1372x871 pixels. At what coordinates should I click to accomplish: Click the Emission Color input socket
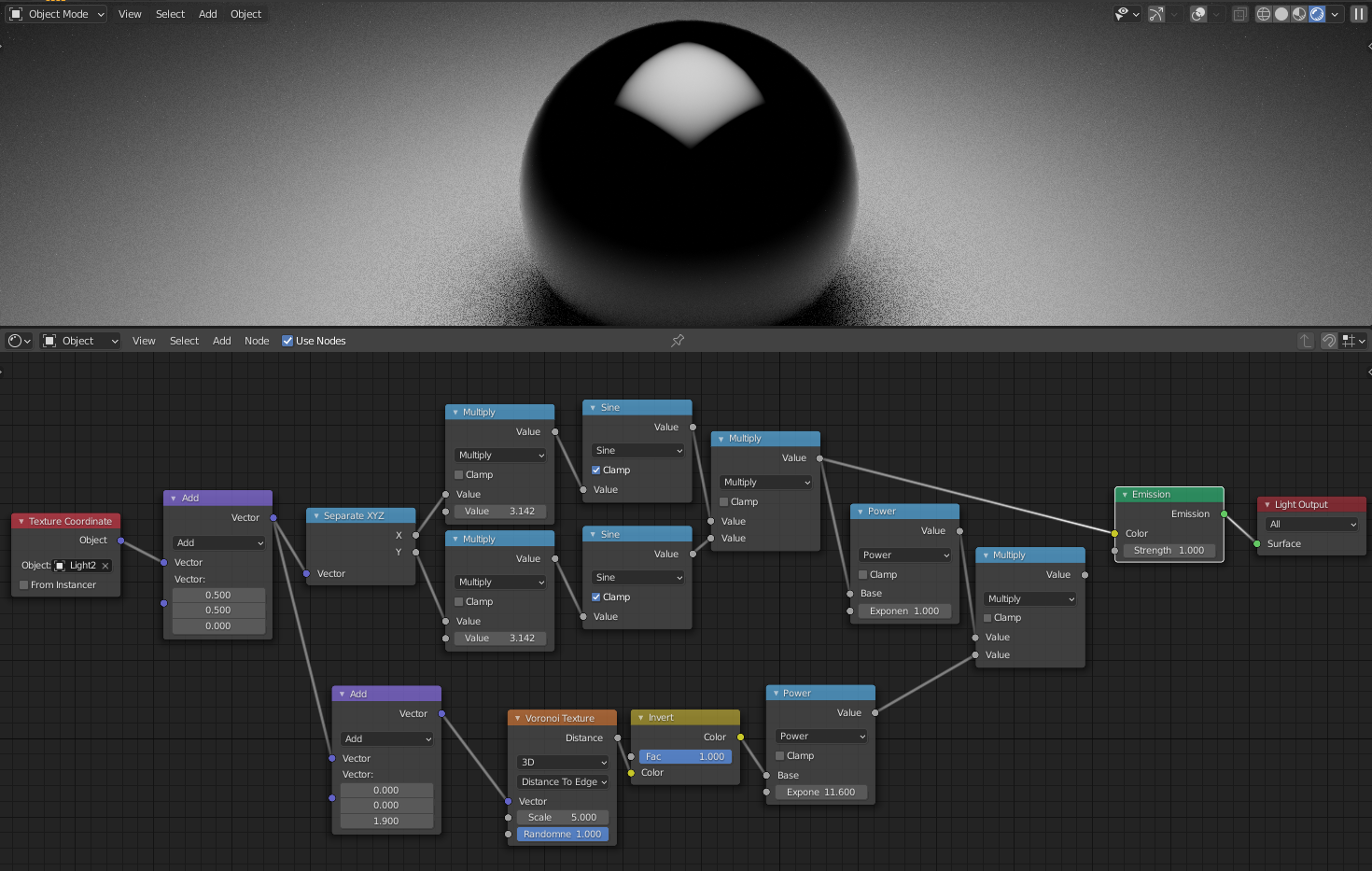1114,533
